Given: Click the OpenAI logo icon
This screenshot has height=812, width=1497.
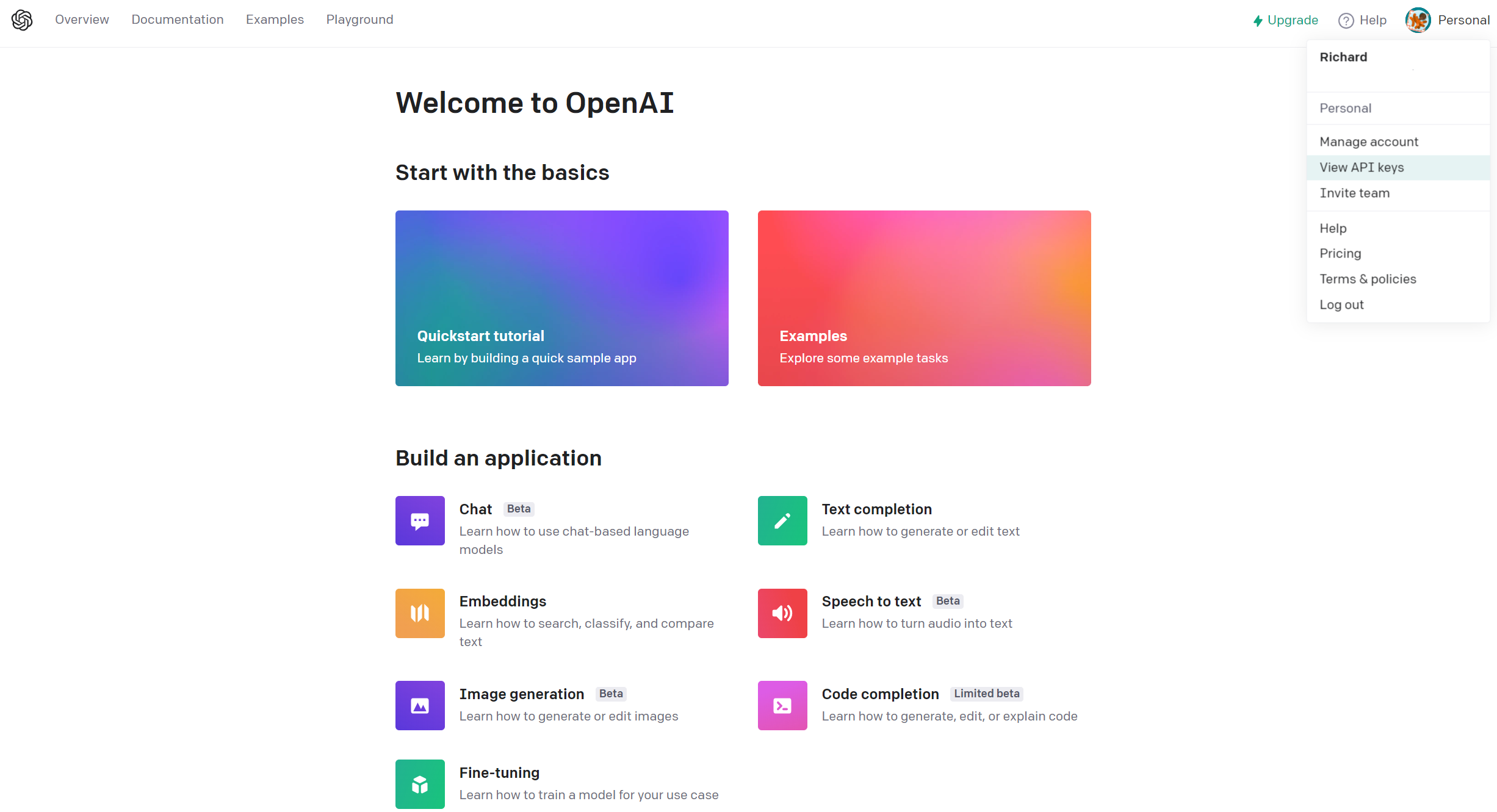Looking at the screenshot, I should click(x=21, y=21).
